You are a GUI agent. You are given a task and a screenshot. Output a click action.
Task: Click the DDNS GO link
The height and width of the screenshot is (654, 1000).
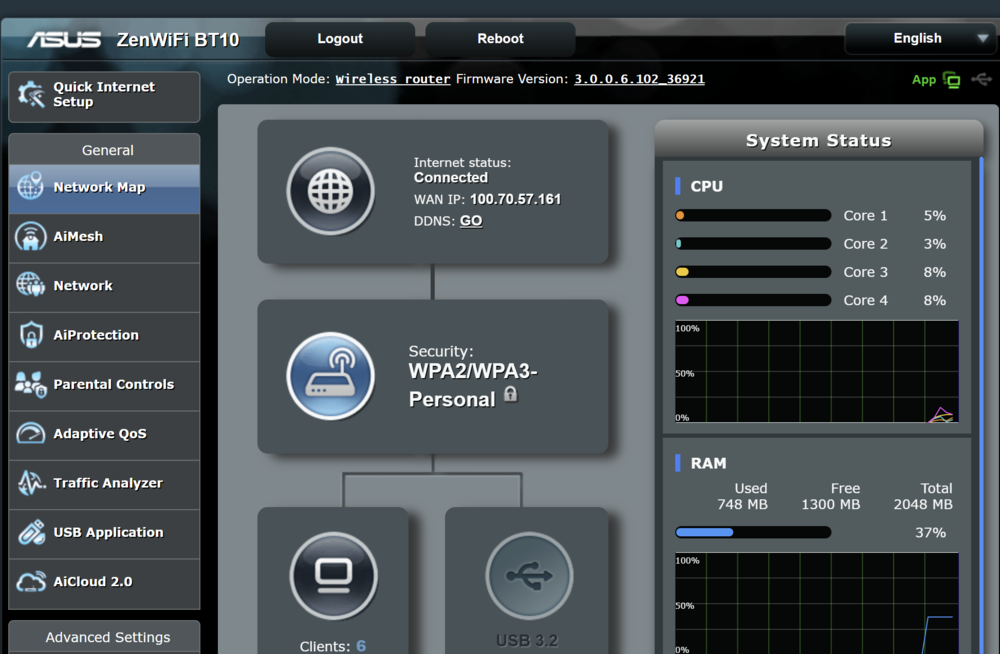471,221
